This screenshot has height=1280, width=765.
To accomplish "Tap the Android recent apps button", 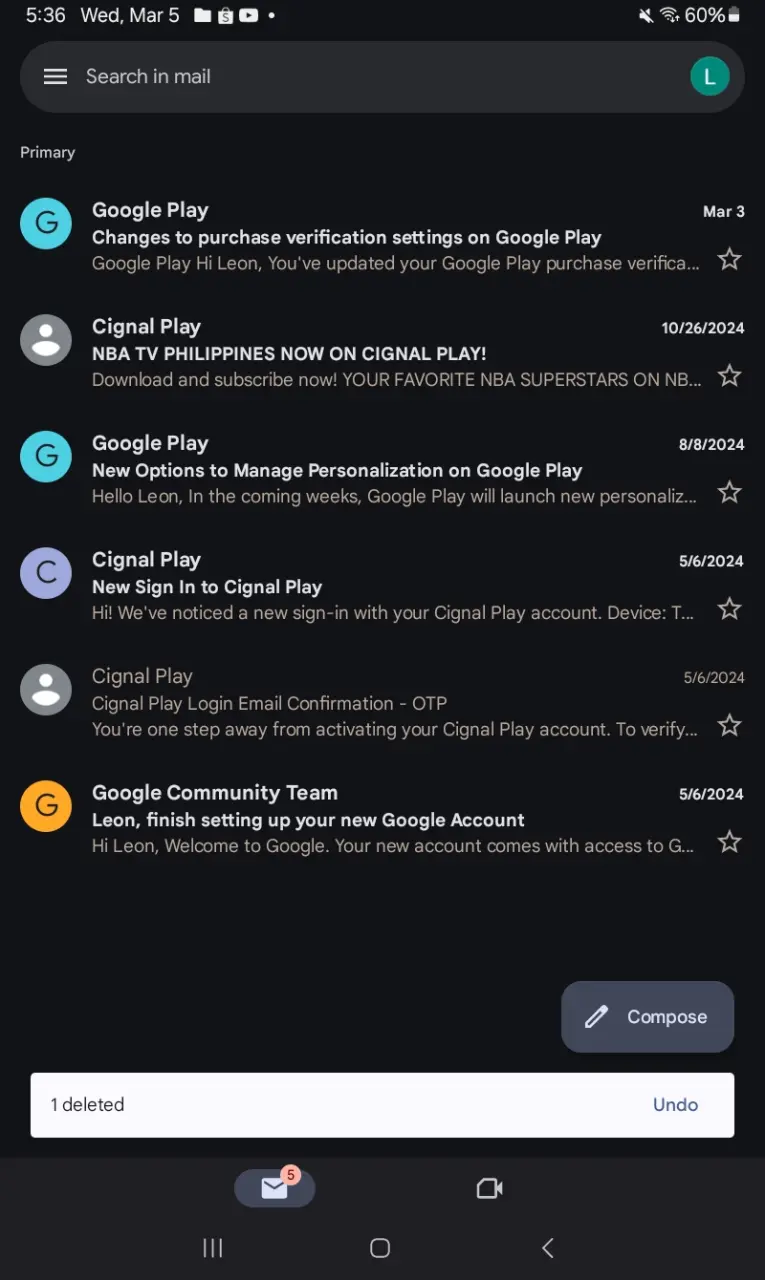I will pyautogui.click(x=213, y=1247).
